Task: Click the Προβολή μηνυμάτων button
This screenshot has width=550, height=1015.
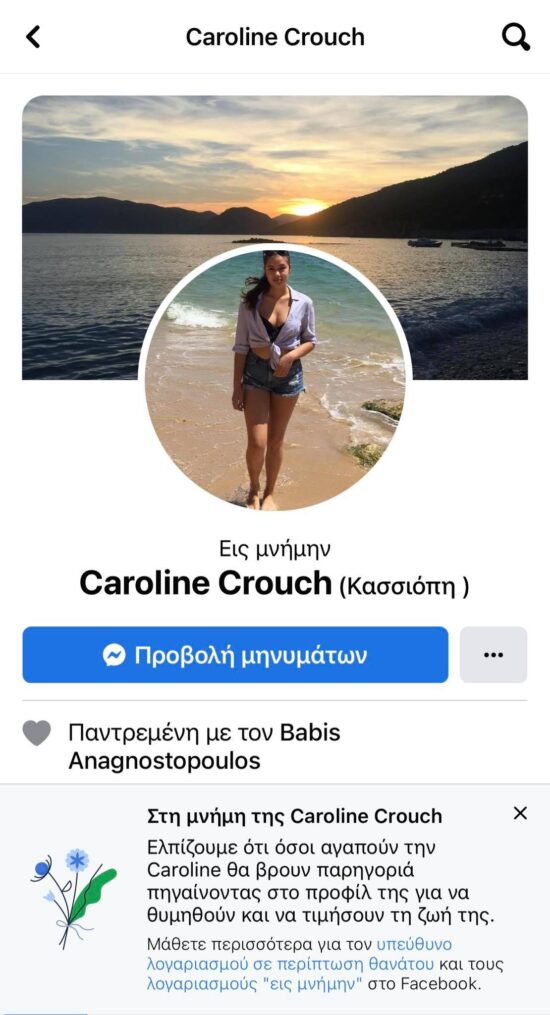Action: pyautogui.click(x=236, y=654)
